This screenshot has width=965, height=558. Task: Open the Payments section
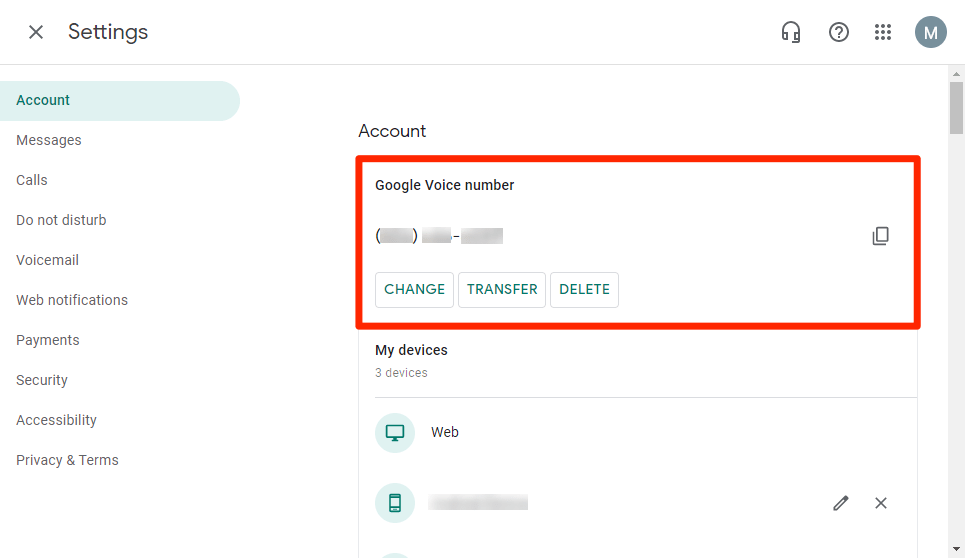[x=47, y=340]
